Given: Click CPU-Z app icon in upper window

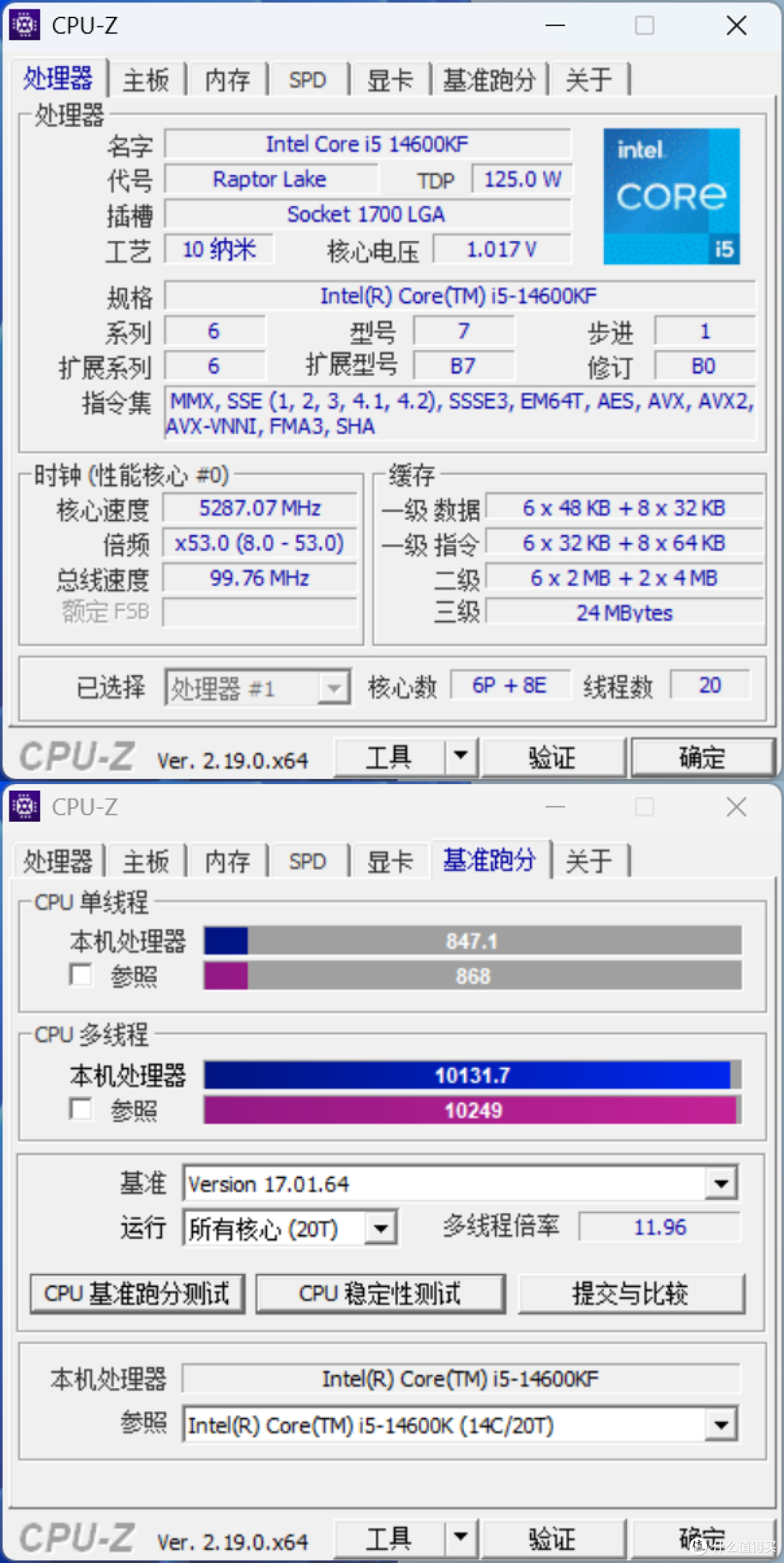Looking at the screenshot, I should pos(25,25).
